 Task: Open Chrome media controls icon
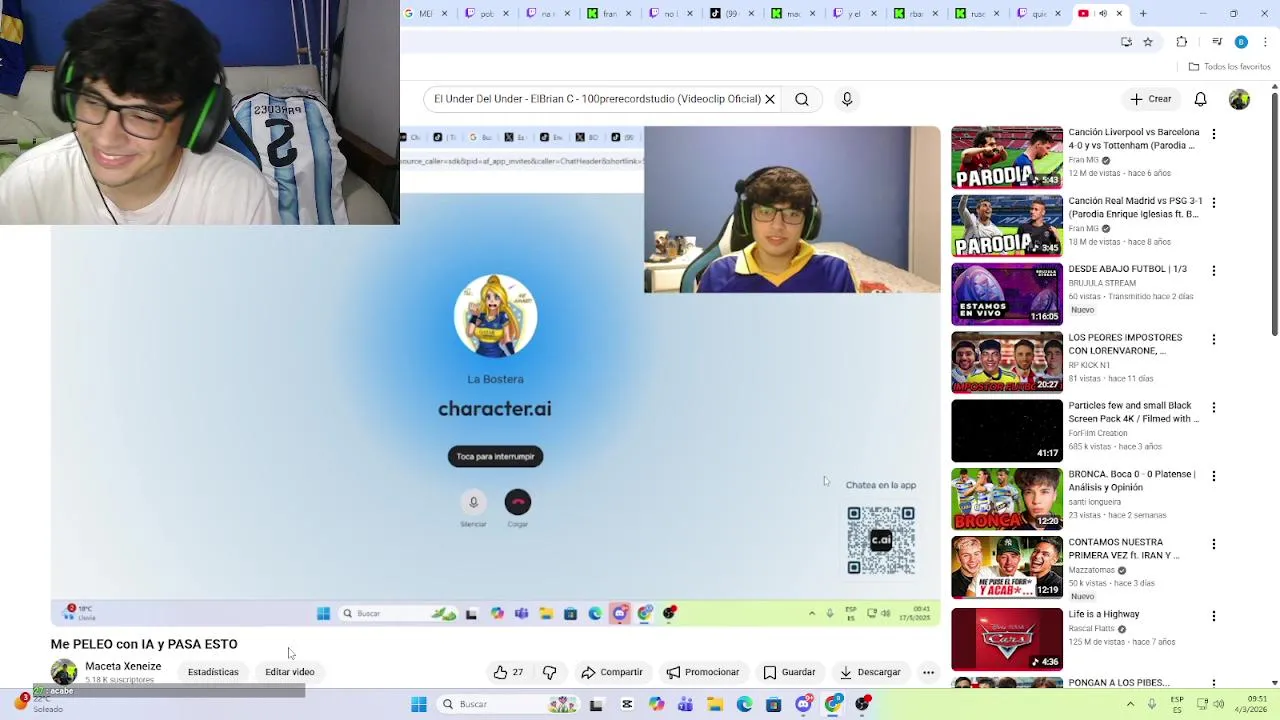pos(1217,42)
